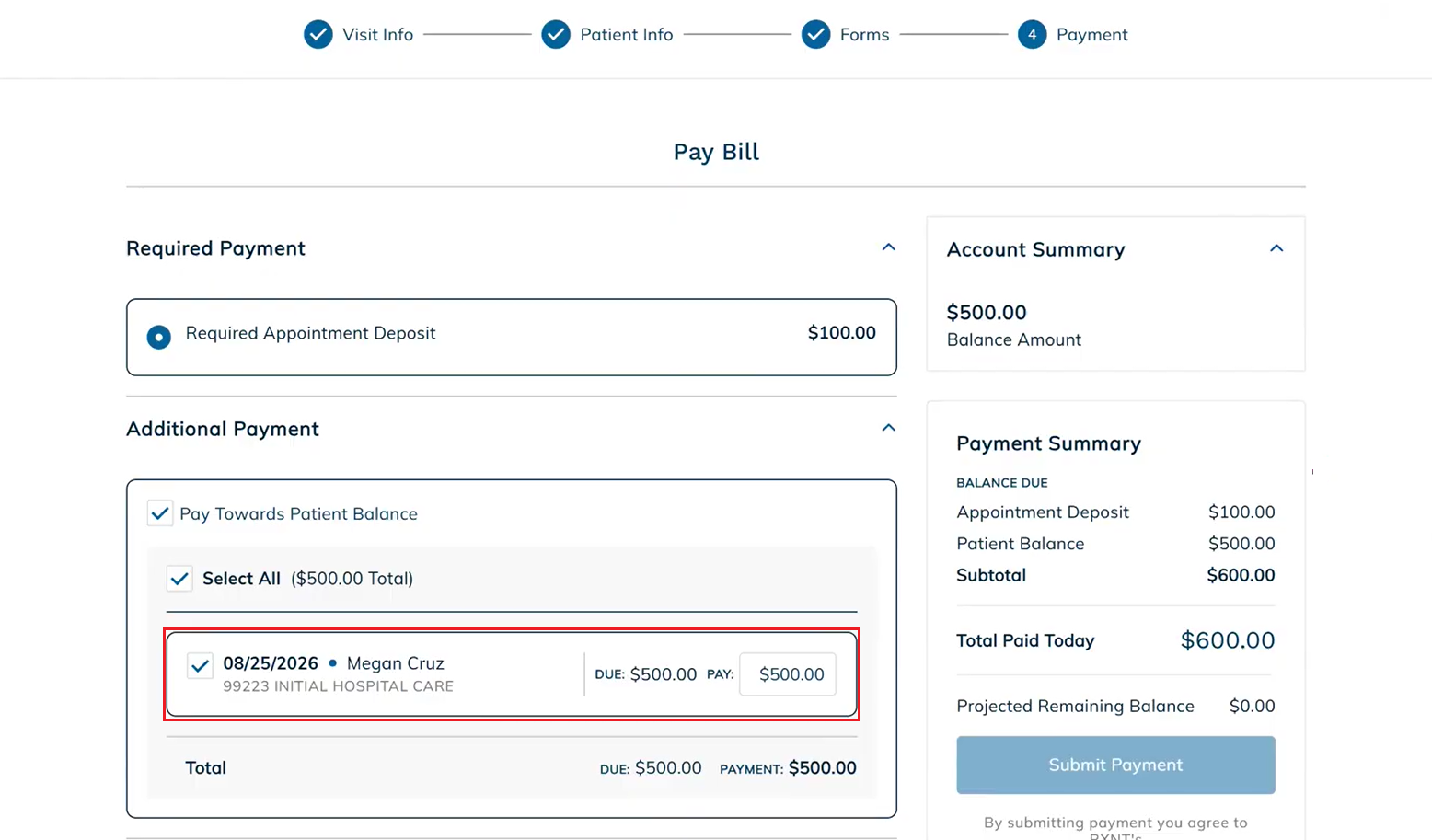Collapse the Account Summary panel
This screenshot has width=1432, height=840.
tap(1276, 248)
